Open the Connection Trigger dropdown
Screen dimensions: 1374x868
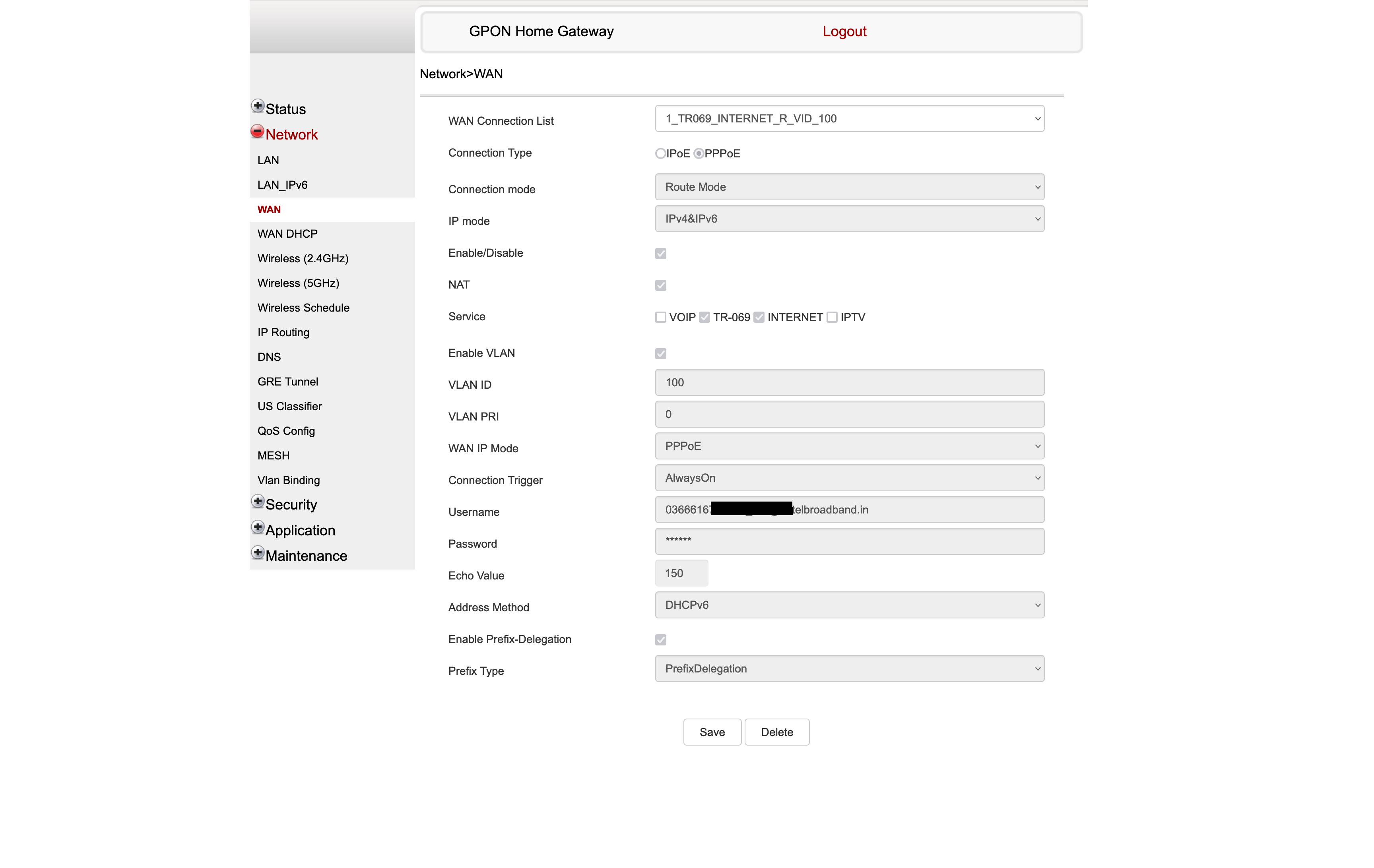(x=849, y=478)
